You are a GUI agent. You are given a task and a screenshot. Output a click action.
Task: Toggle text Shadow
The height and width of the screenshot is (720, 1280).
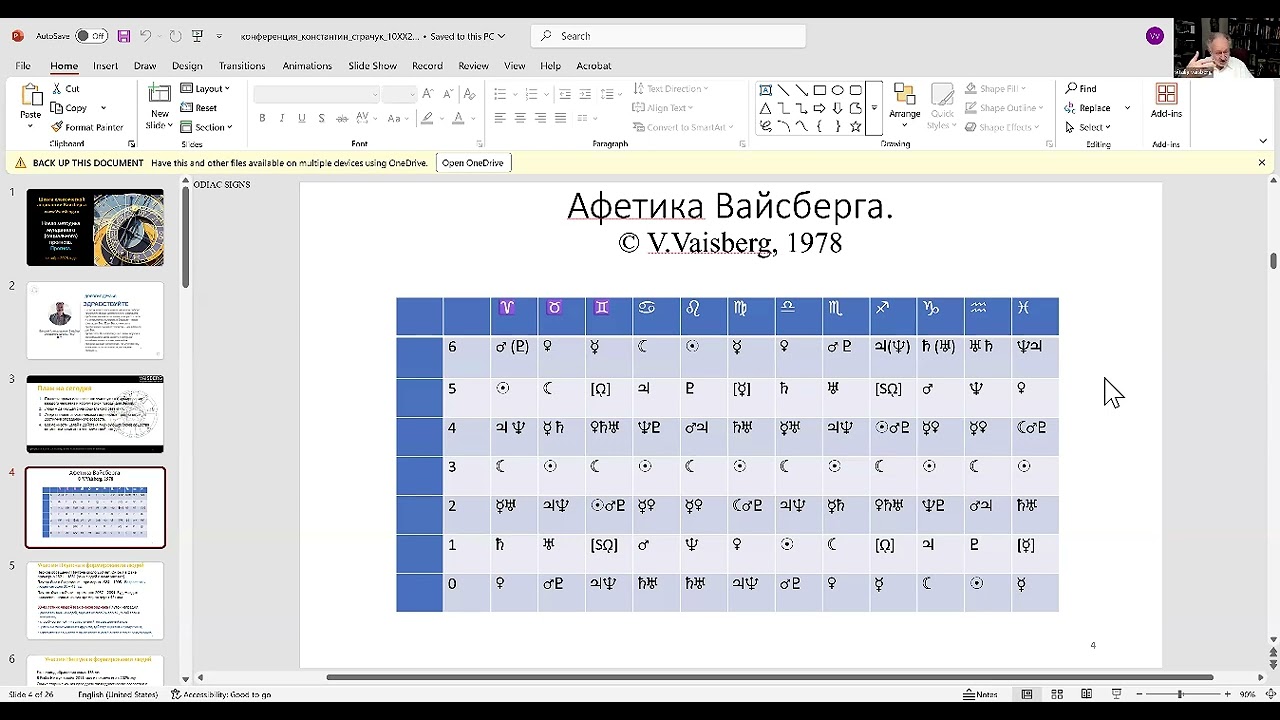pos(321,118)
